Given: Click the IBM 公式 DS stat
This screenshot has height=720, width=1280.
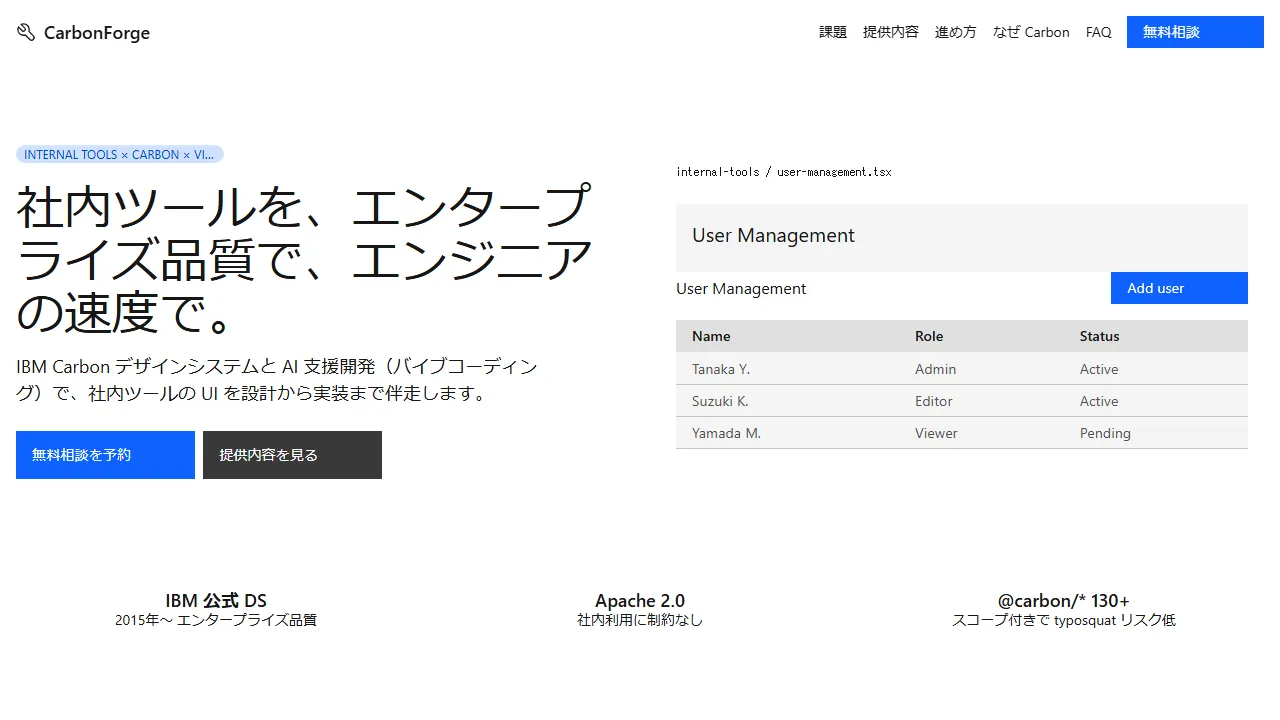Looking at the screenshot, I should [x=216, y=601].
